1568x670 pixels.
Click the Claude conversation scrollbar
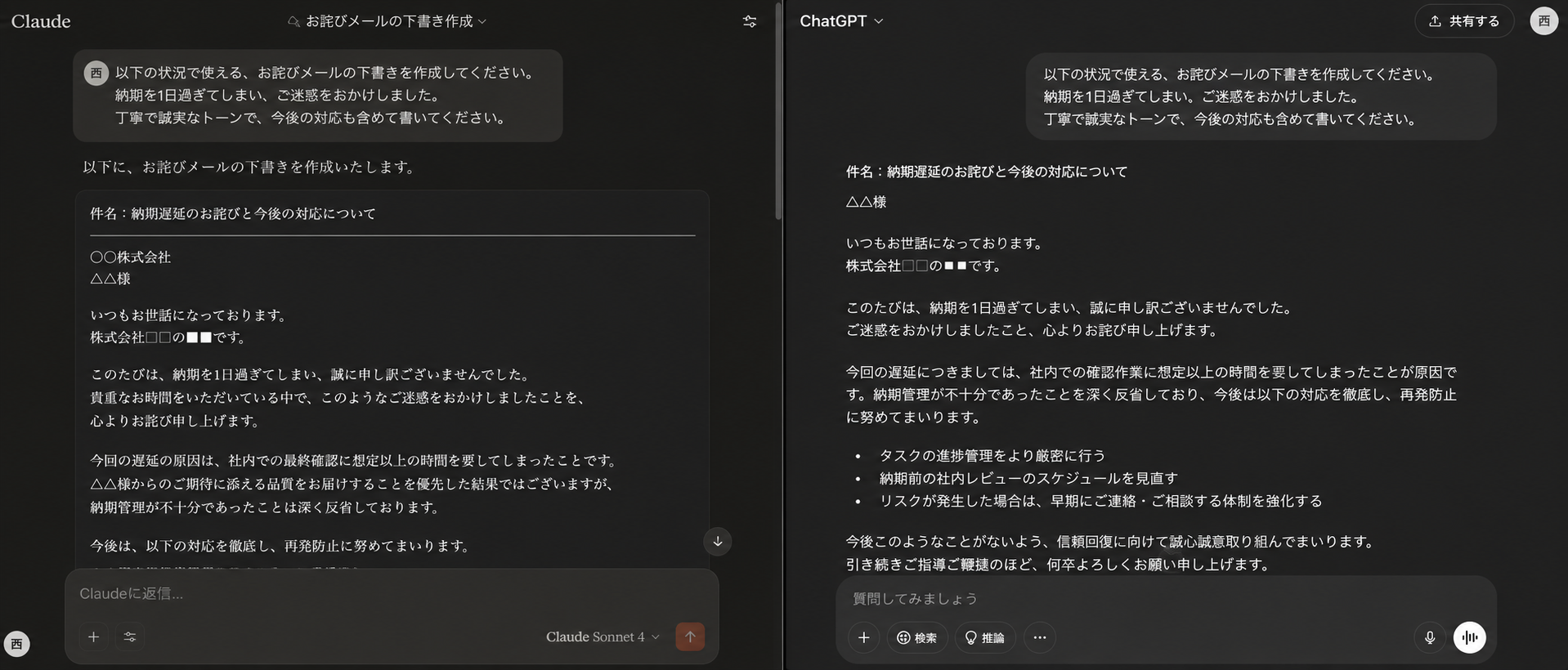[778, 110]
